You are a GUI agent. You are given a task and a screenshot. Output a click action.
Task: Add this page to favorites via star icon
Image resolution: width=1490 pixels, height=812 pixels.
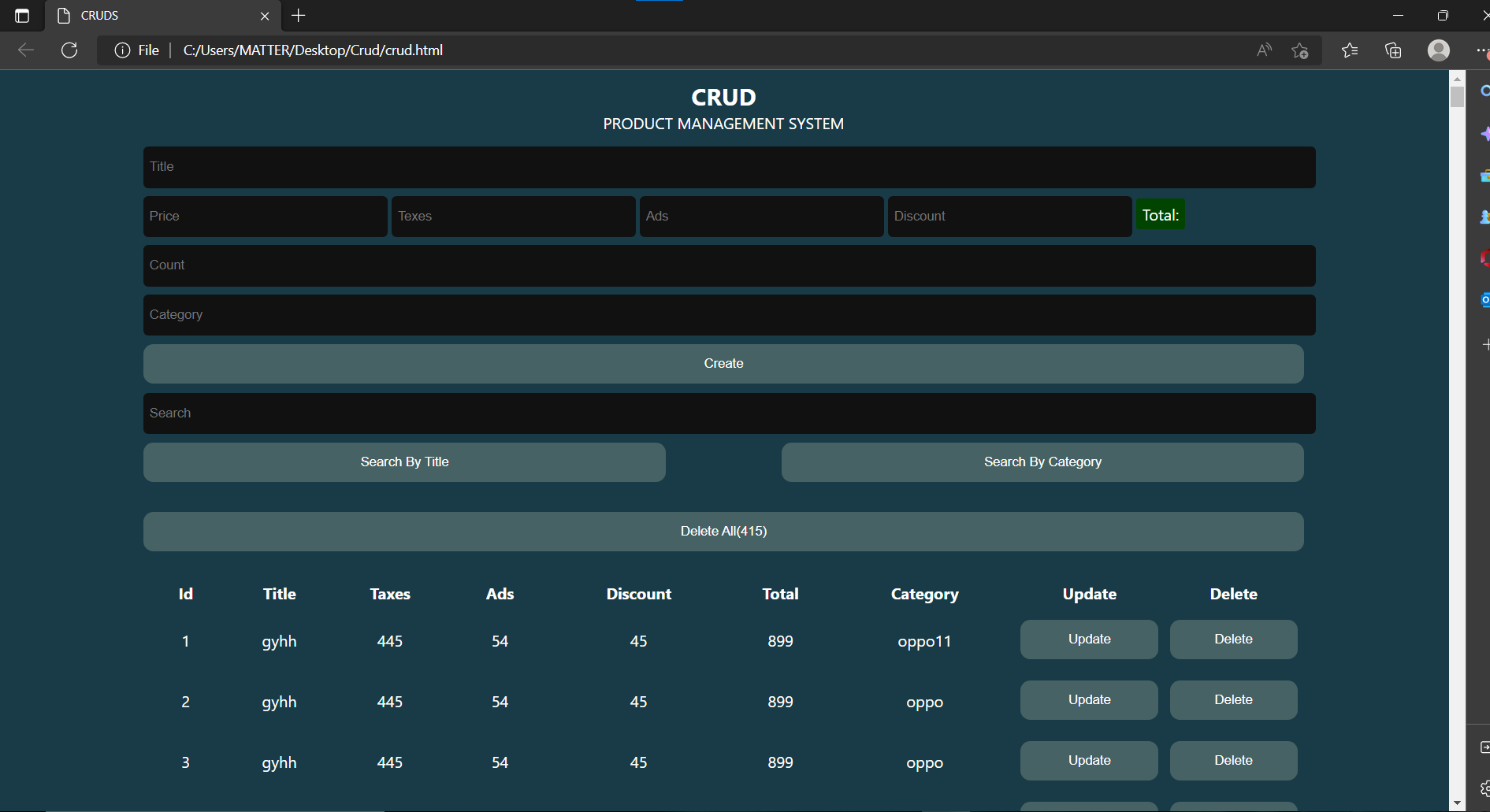click(x=1301, y=50)
